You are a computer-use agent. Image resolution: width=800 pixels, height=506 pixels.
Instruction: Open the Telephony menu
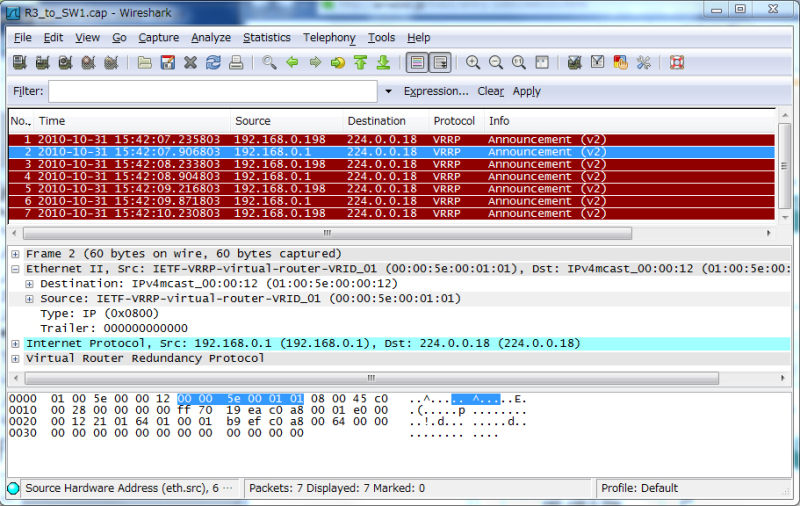[329, 38]
